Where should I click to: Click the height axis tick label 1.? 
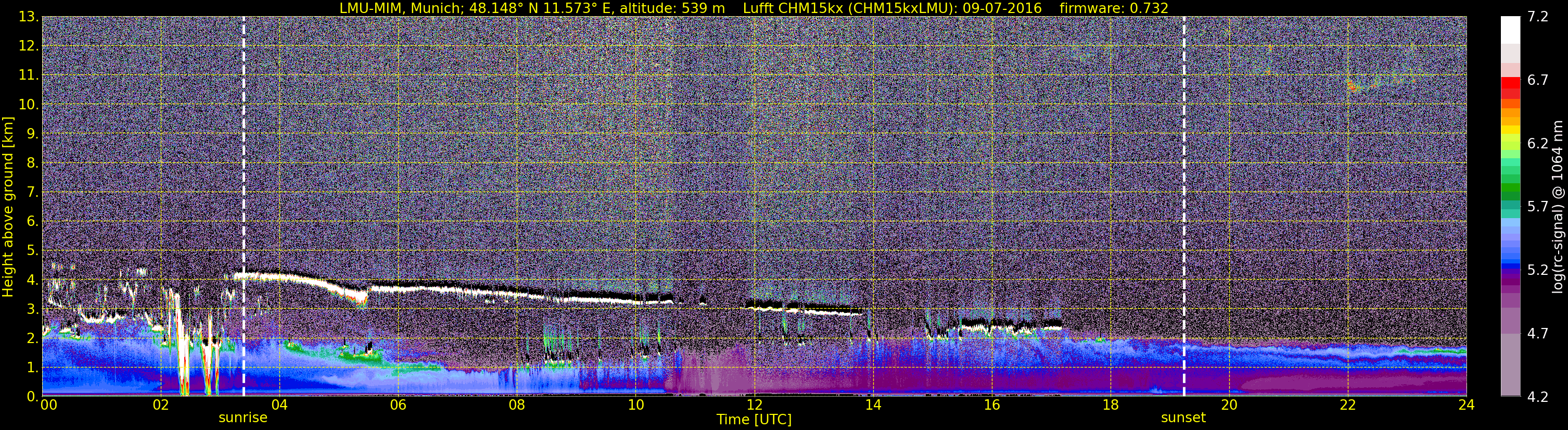[32, 367]
